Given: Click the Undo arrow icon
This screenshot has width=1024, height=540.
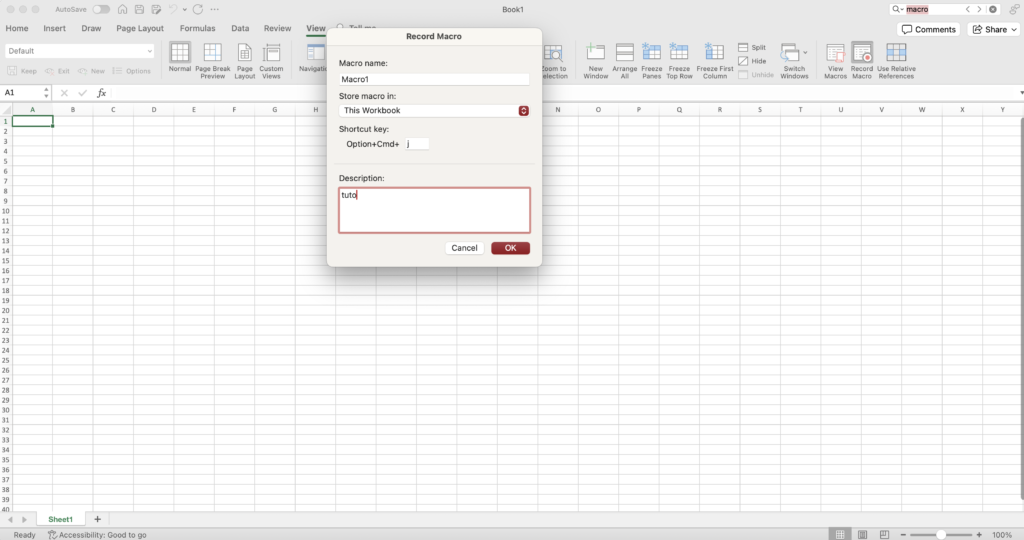Looking at the screenshot, I should click(173, 9).
